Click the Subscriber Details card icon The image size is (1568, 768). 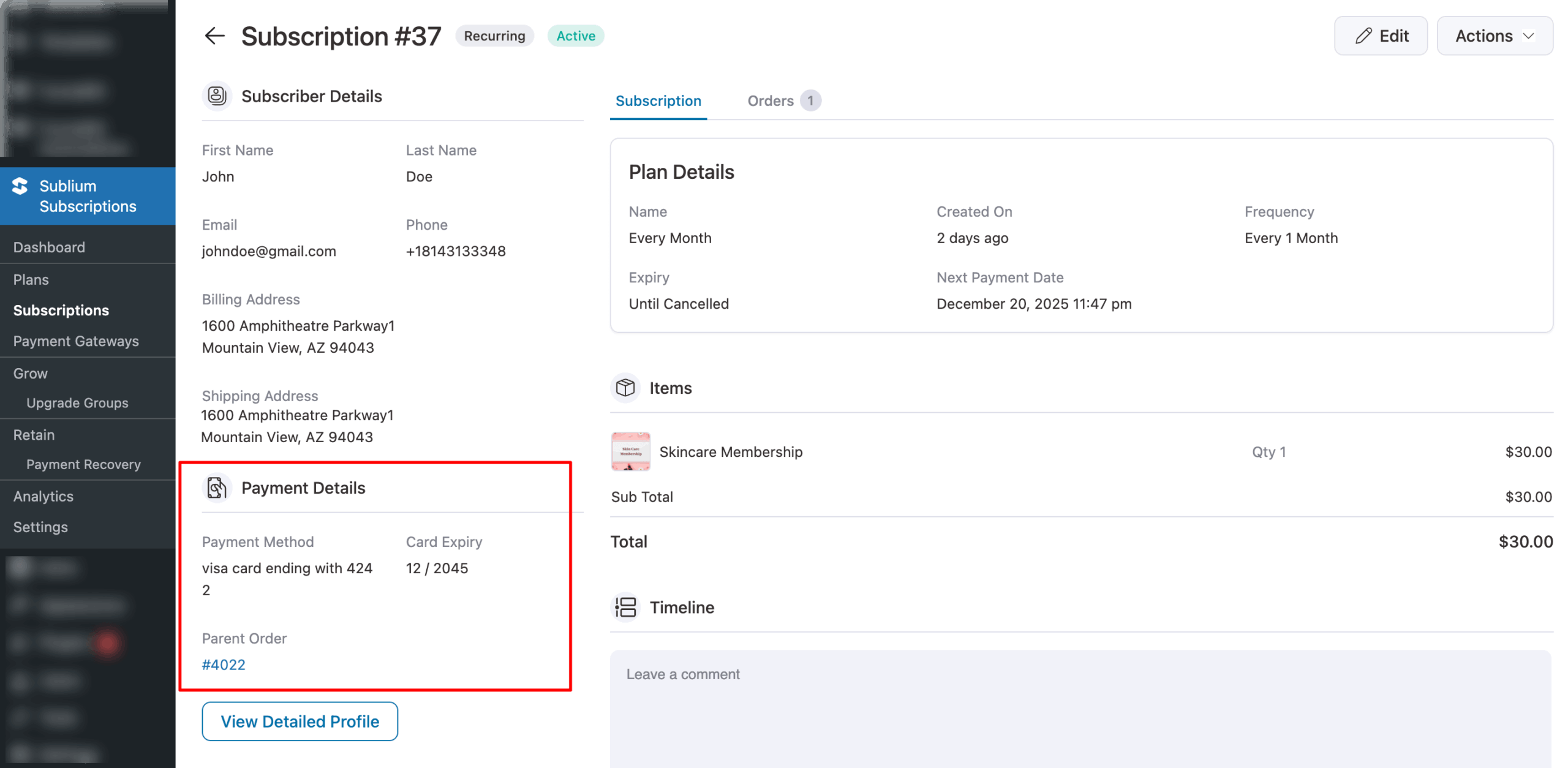(x=217, y=96)
